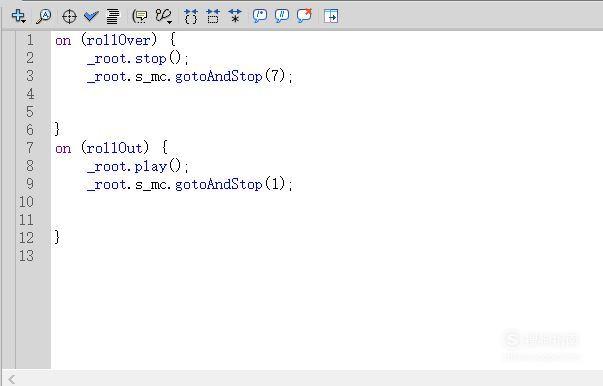
Task: Click Collapse between braces icon
Action: (191, 17)
